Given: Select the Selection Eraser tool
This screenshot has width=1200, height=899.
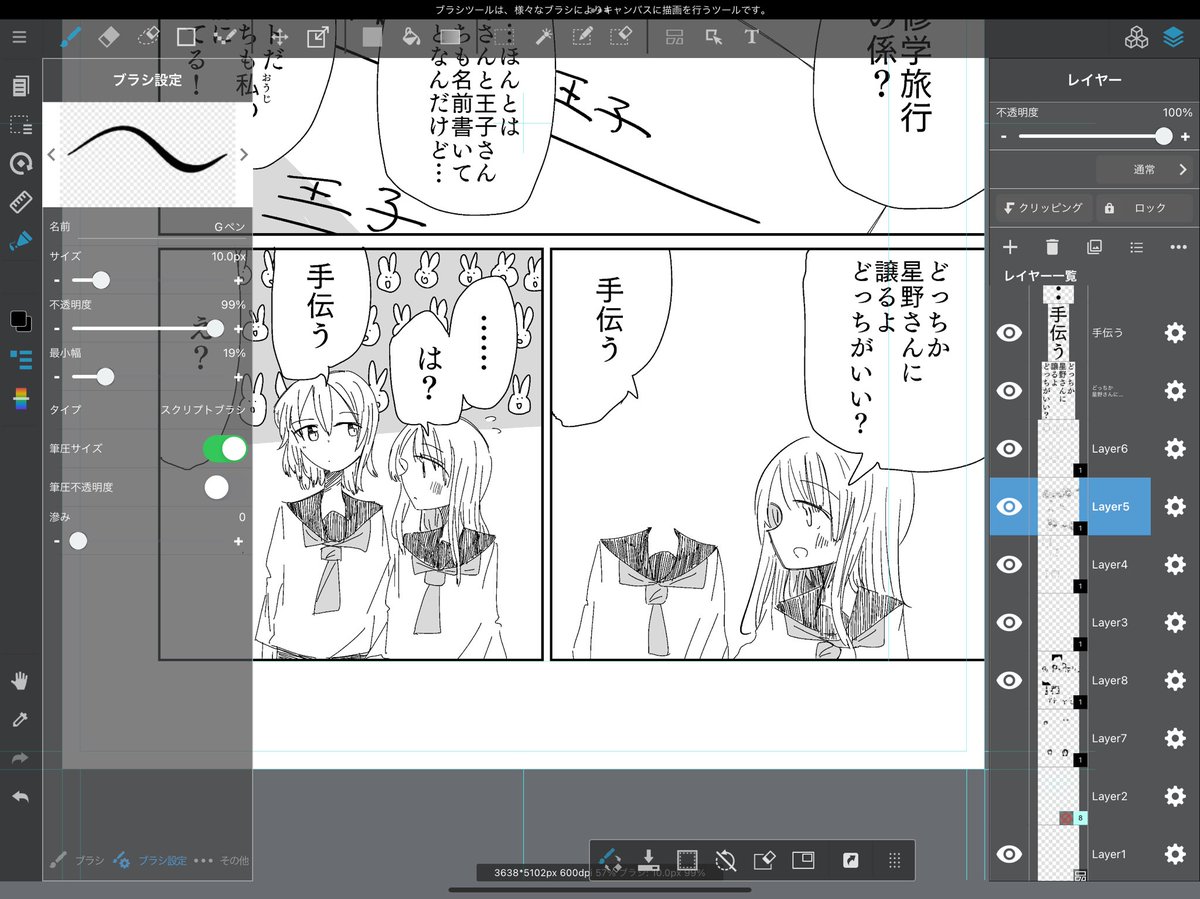Looking at the screenshot, I should 620,37.
